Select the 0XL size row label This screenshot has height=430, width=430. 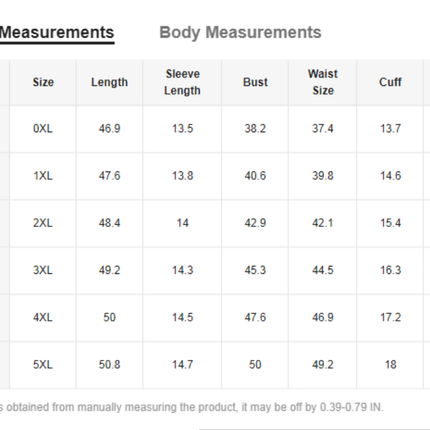pos(43,128)
